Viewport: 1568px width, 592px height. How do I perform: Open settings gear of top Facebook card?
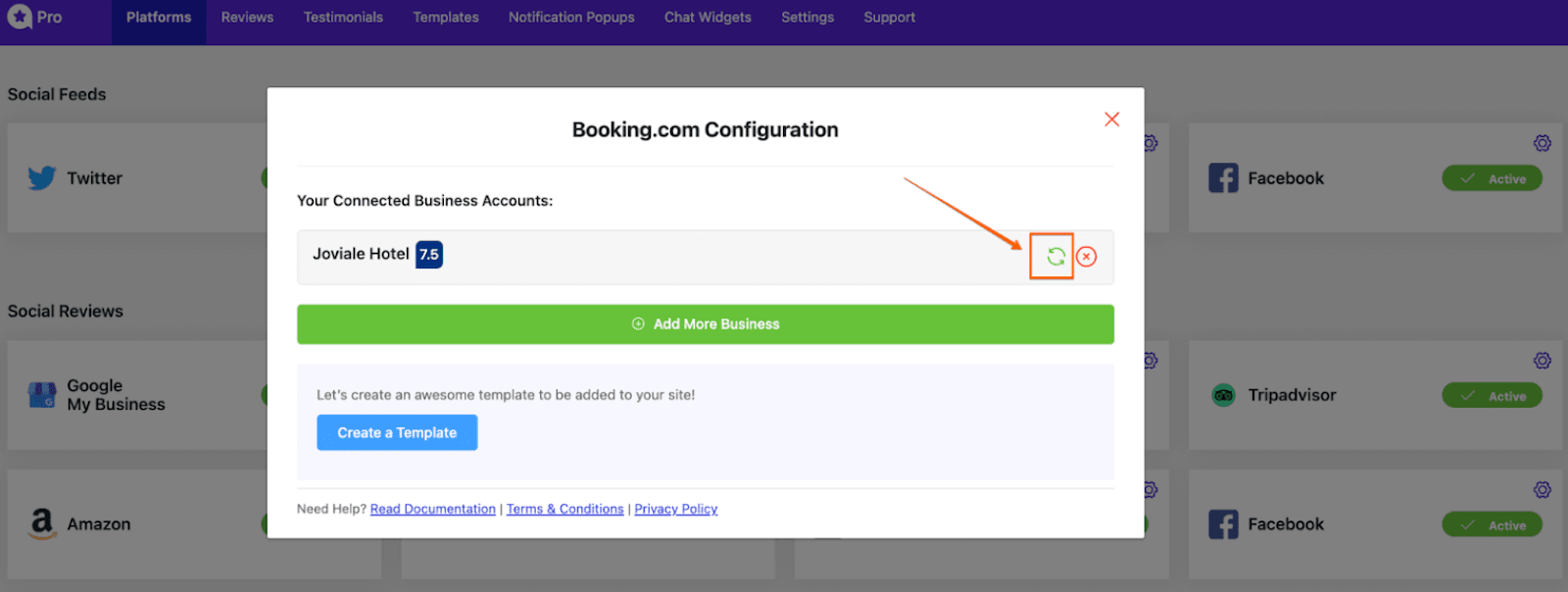(x=1543, y=143)
